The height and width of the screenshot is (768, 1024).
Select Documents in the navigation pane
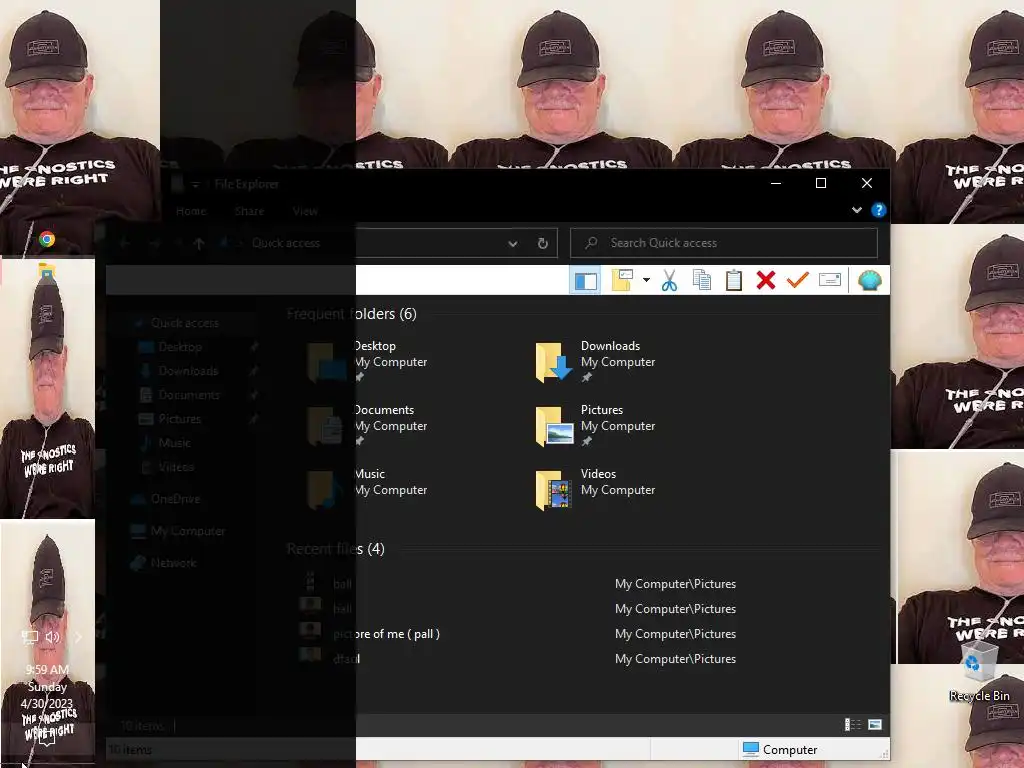189,395
